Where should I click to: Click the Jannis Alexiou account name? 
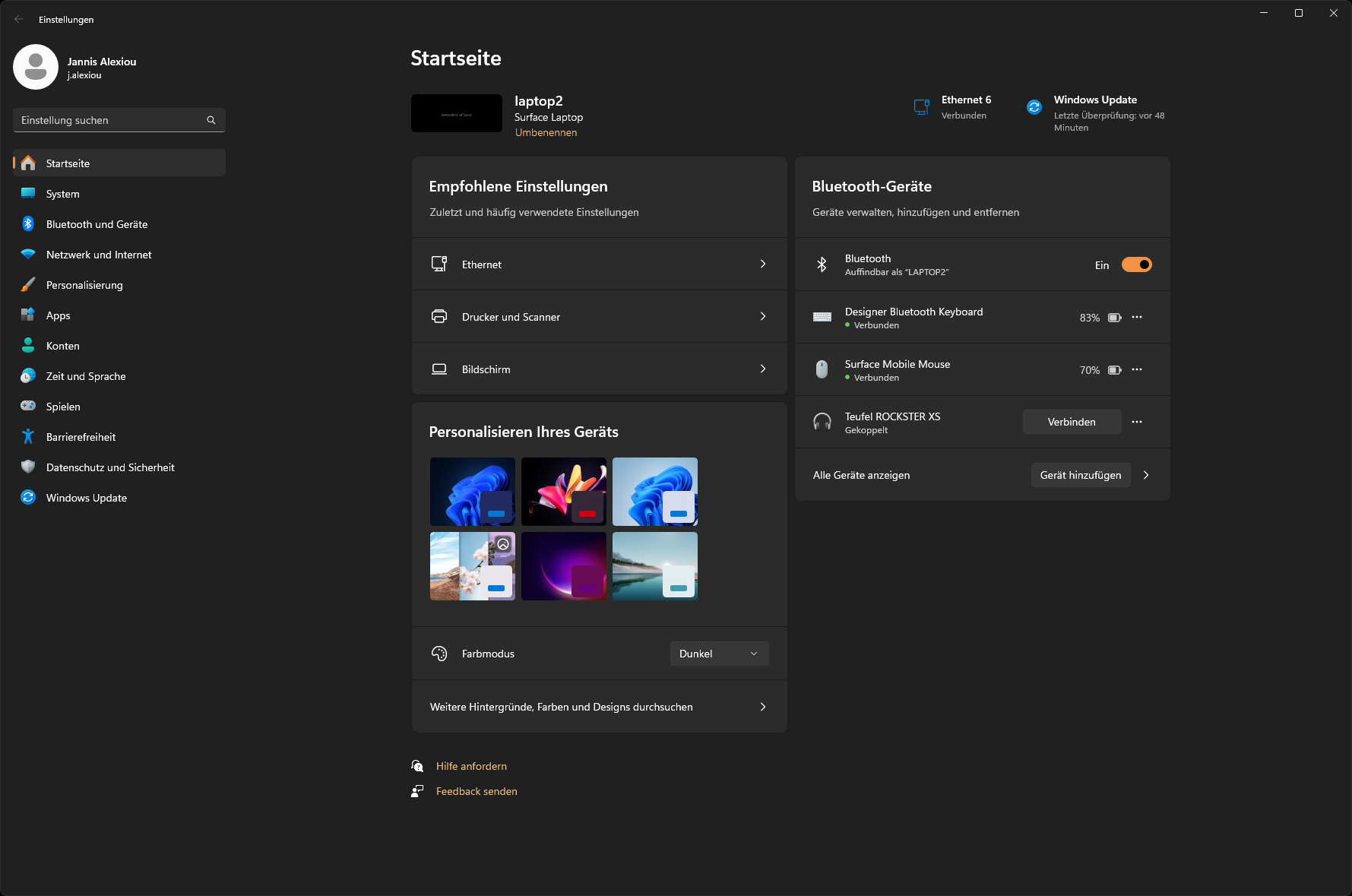pyautogui.click(x=102, y=62)
